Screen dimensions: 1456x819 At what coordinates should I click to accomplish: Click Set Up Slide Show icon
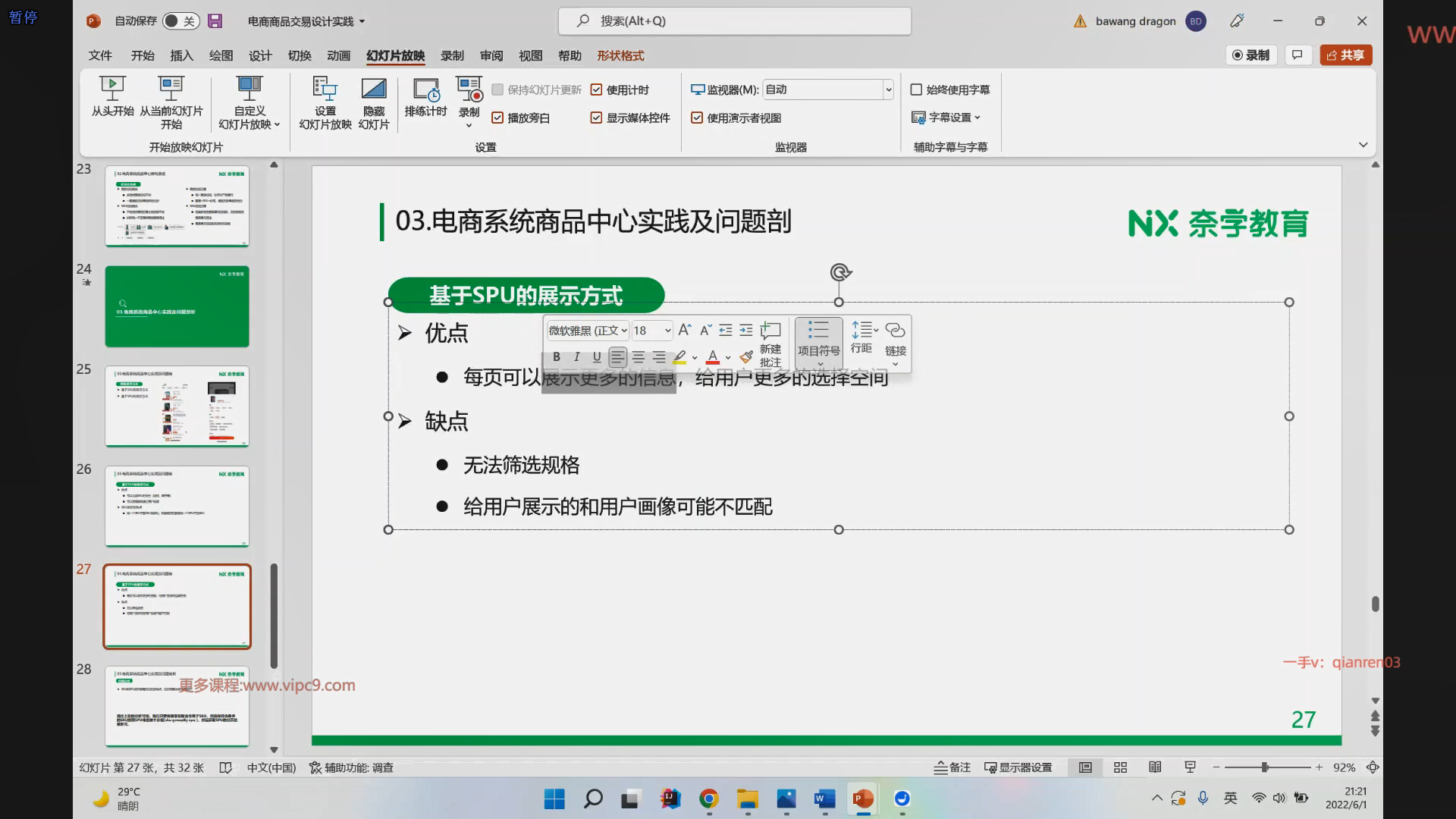click(325, 89)
